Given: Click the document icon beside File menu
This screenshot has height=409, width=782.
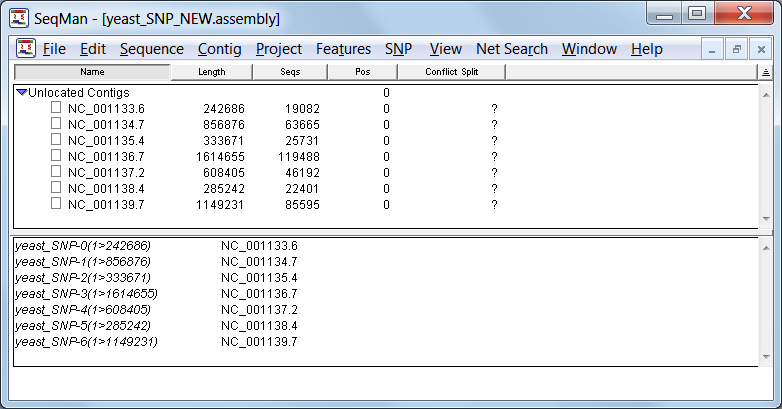Looking at the screenshot, I should tap(25, 48).
